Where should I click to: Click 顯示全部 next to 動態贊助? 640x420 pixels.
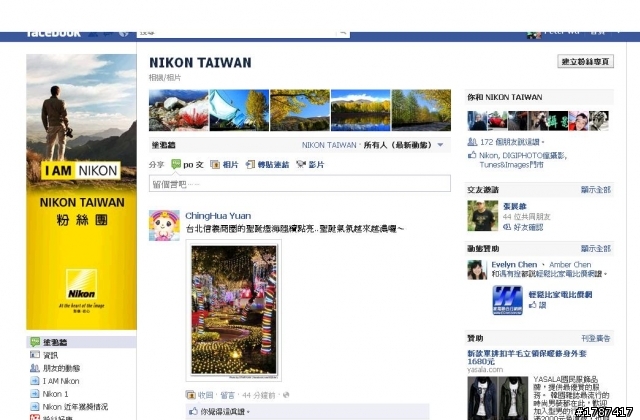click(x=596, y=249)
